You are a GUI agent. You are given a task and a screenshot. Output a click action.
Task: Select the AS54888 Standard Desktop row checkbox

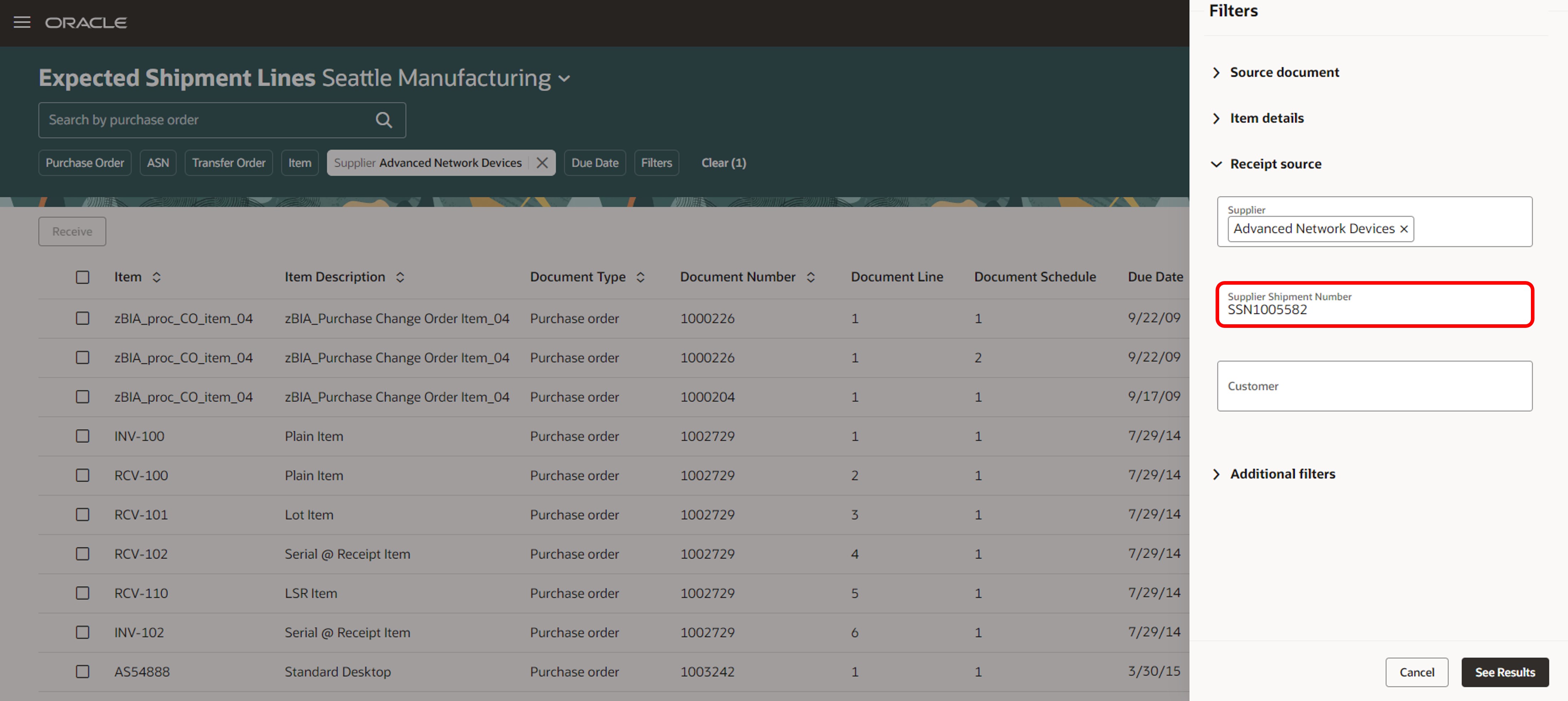point(83,671)
